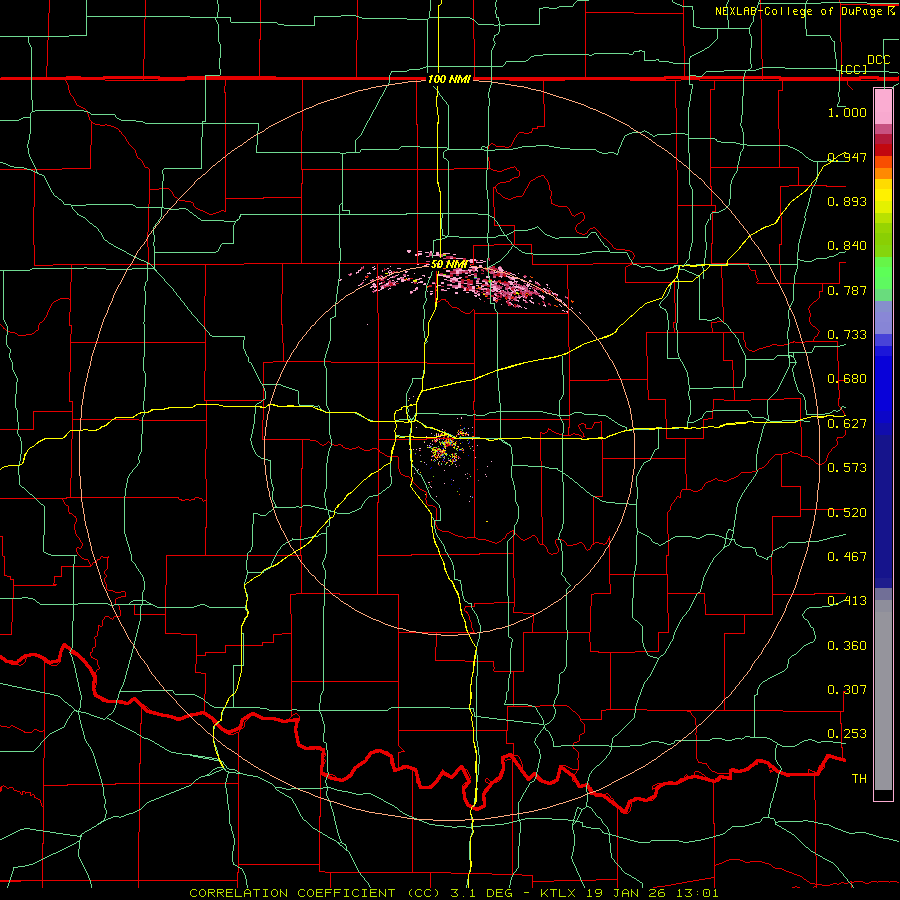Click the 0.467 scale value

pyautogui.click(x=847, y=557)
